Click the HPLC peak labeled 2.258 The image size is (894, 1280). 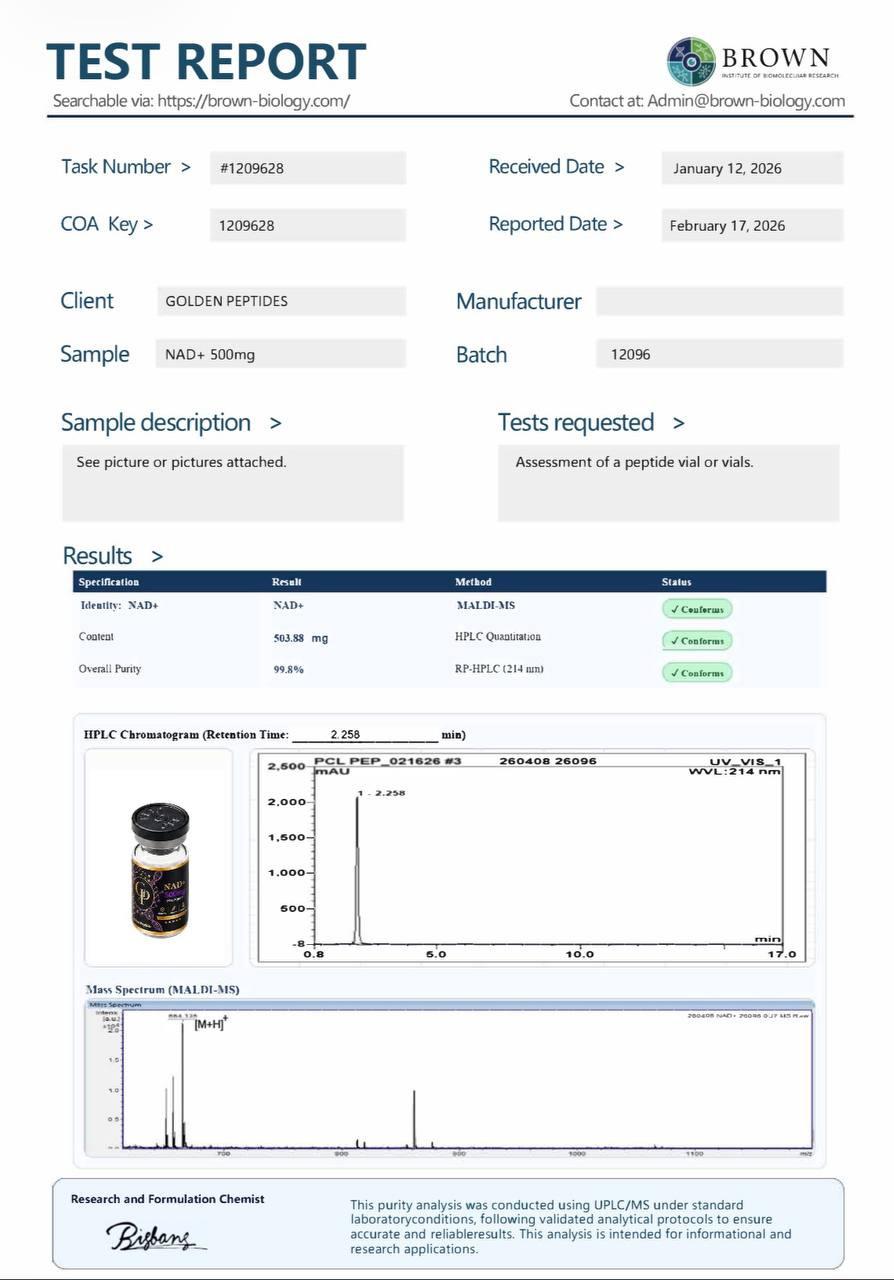357,868
